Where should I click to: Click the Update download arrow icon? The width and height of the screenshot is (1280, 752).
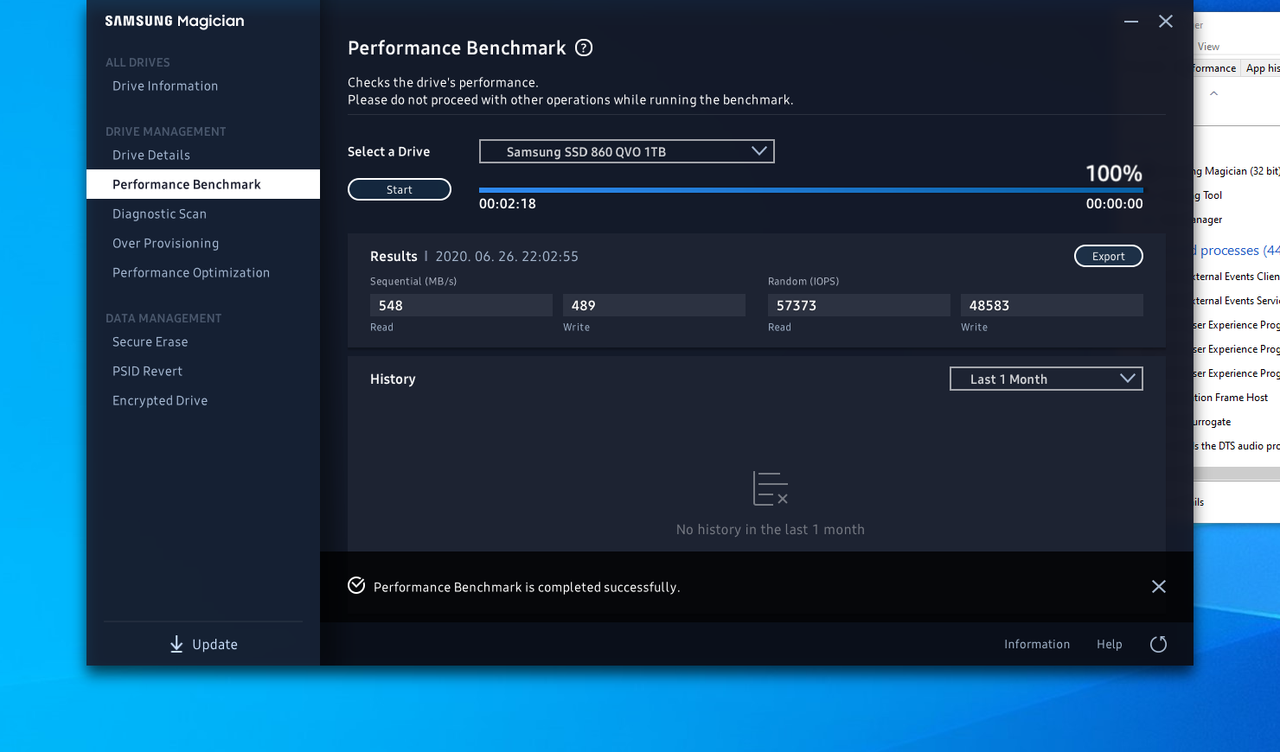[x=176, y=644]
